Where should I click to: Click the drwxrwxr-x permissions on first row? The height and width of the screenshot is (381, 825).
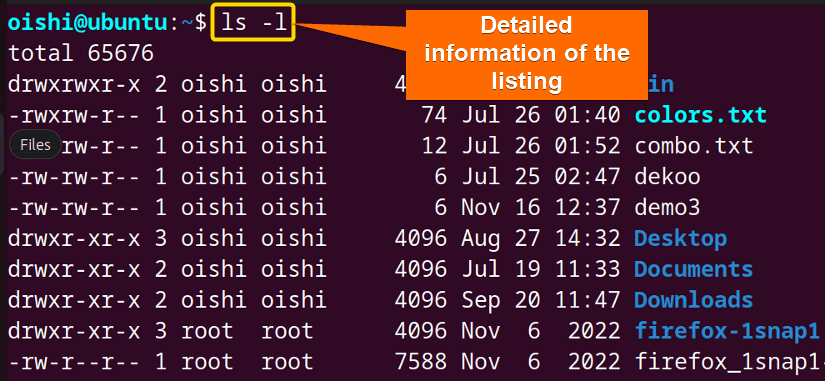pos(74,84)
